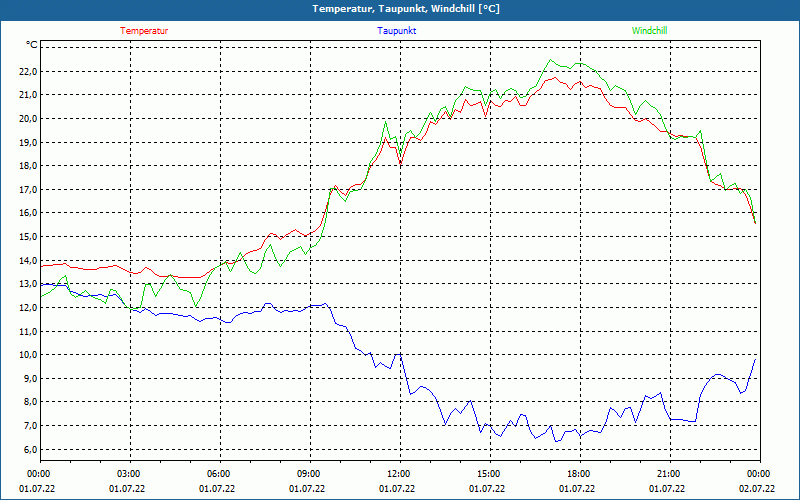Click the Windchill peak near 17:00
The height and width of the screenshot is (500, 800).
550,60
